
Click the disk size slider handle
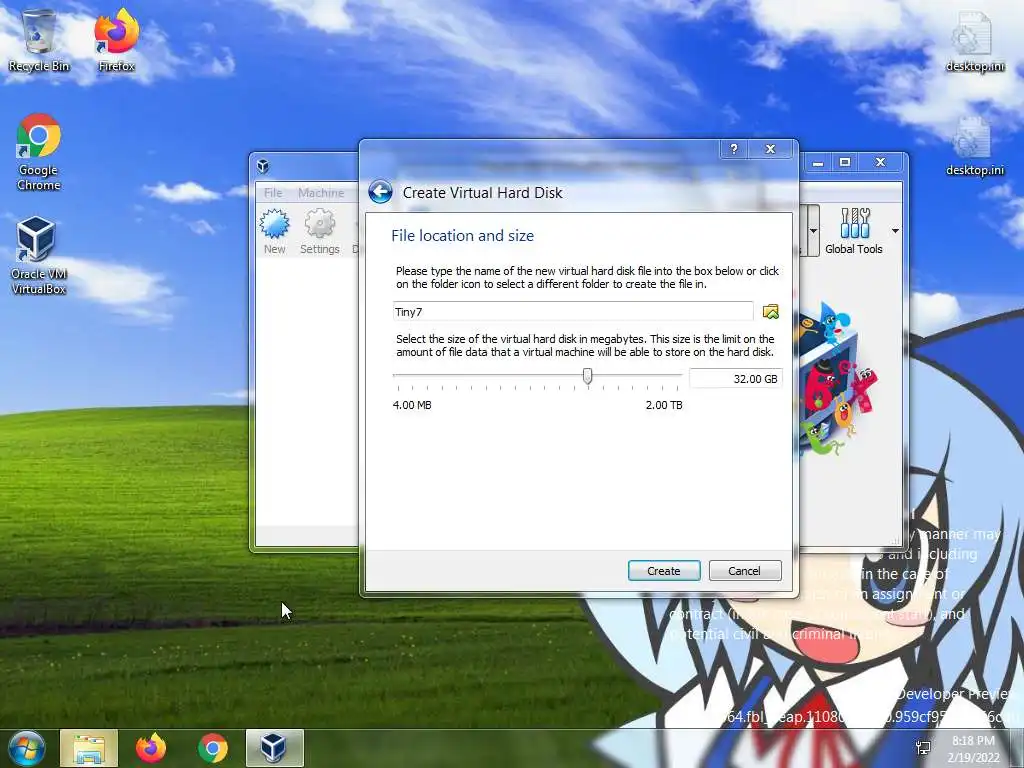click(x=587, y=376)
